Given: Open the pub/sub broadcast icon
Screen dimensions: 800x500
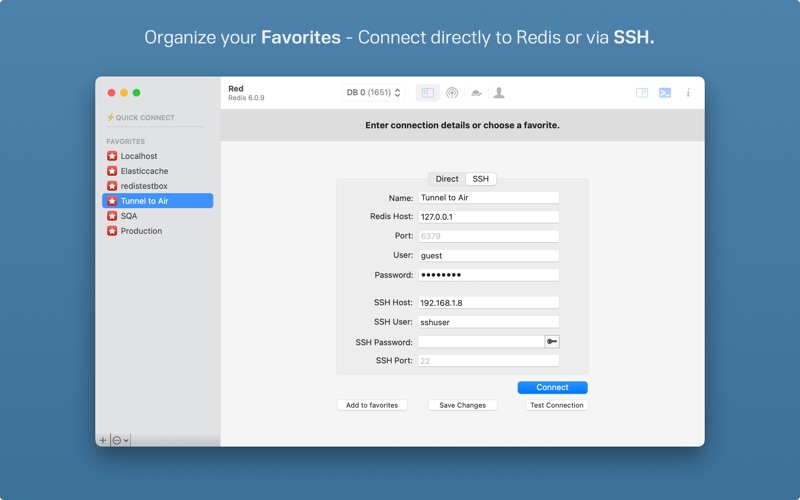Looking at the screenshot, I should click(452, 93).
